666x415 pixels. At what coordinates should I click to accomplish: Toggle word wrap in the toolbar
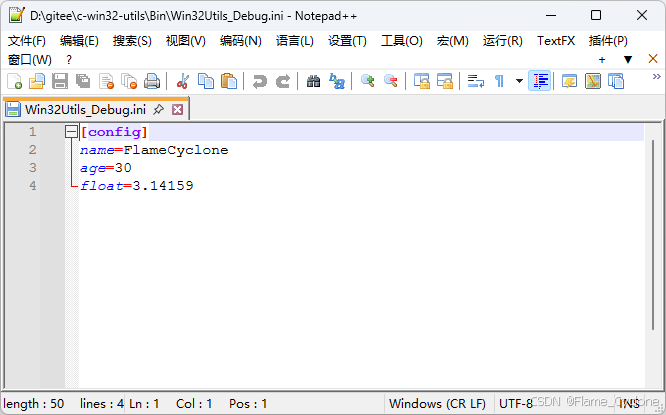pyautogui.click(x=476, y=81)
